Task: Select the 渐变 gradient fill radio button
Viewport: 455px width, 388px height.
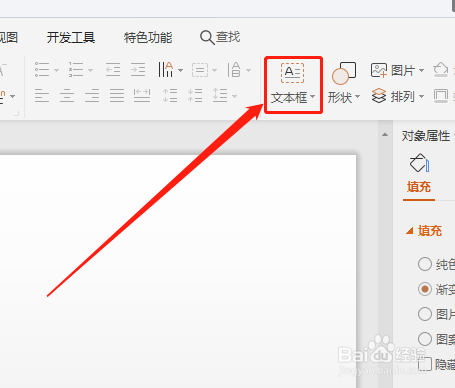Action: 425,289
